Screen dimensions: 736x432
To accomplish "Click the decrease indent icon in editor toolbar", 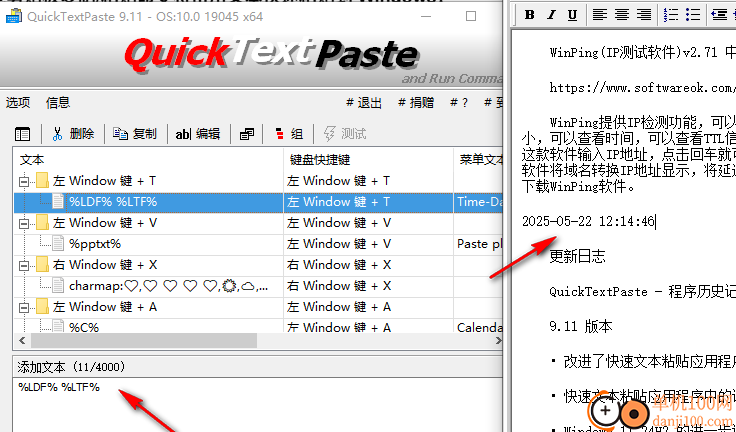I will [719, 15].
